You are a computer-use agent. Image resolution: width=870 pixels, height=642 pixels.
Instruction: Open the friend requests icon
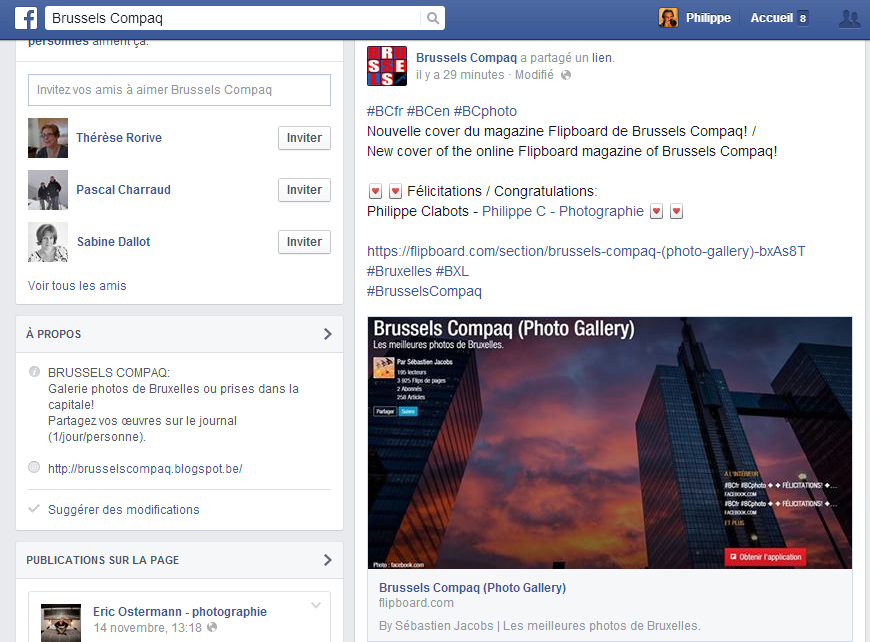pyautogui.click(x=849, y=18)
